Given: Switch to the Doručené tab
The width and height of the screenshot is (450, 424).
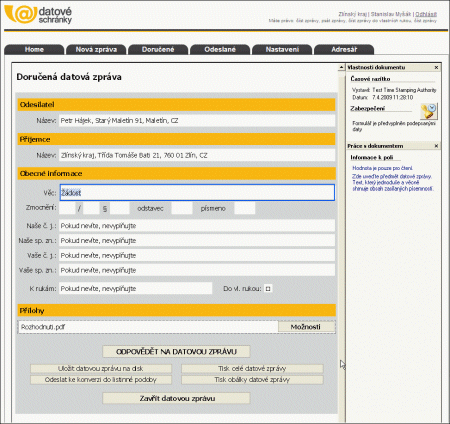Looking at the screenshot, I should [158, 49].
